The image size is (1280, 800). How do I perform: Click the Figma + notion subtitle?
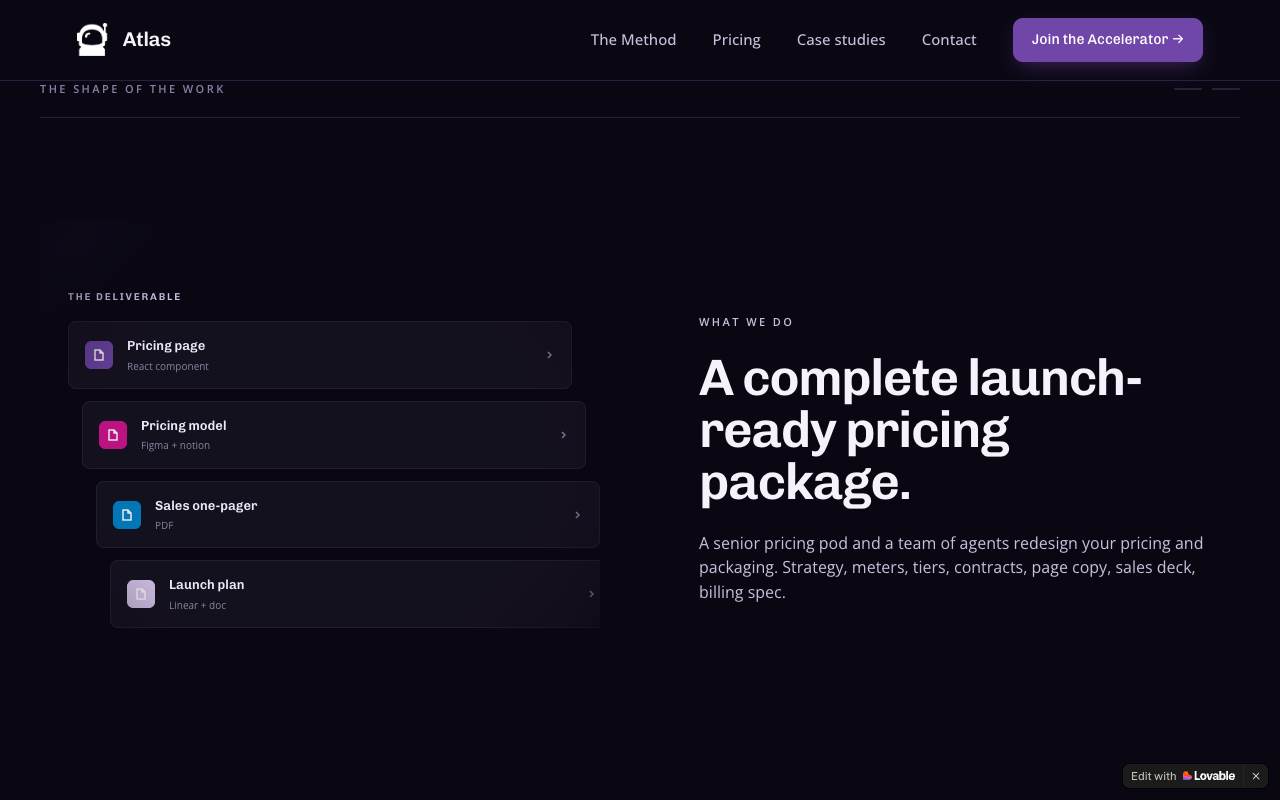coord(175,446)
